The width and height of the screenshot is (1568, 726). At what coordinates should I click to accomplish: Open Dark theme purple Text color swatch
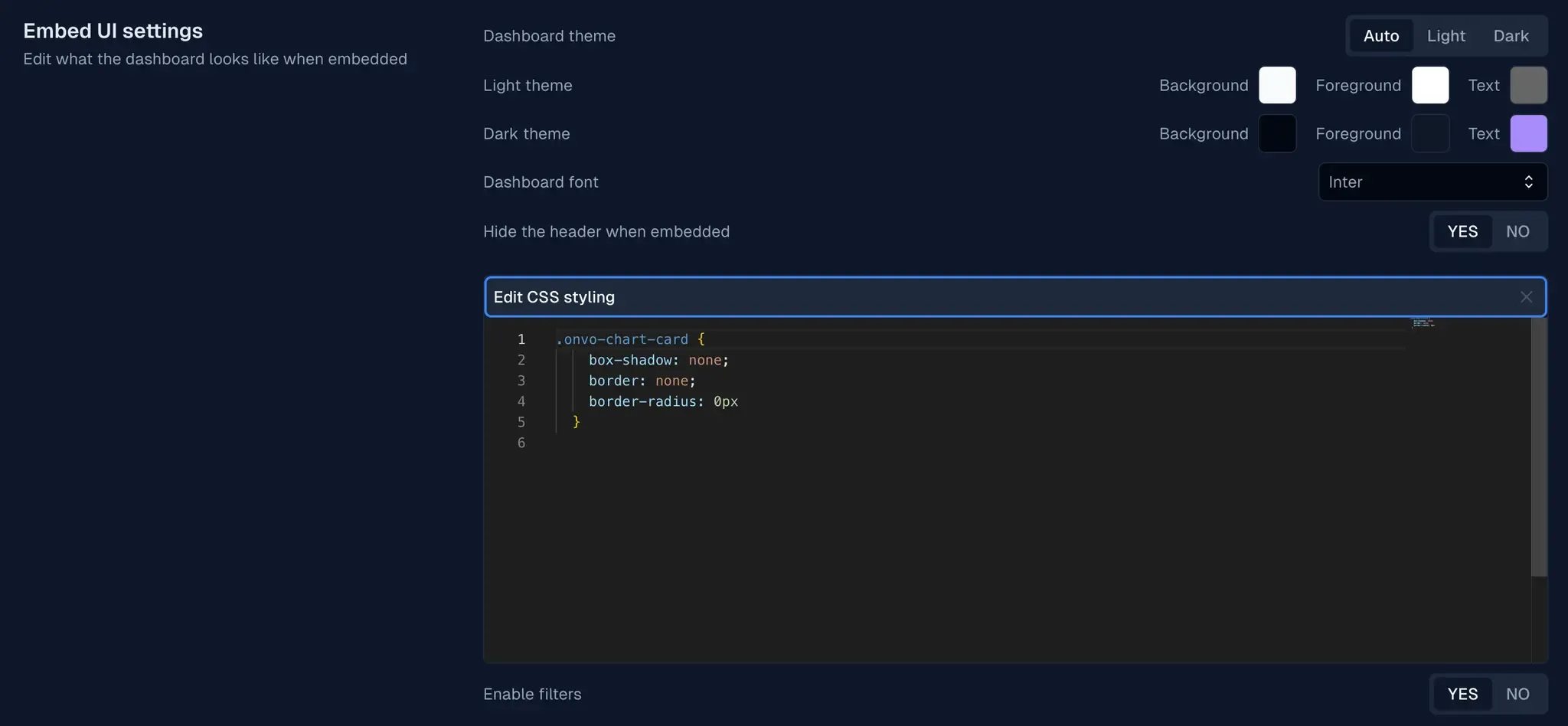coord(1528,134)
